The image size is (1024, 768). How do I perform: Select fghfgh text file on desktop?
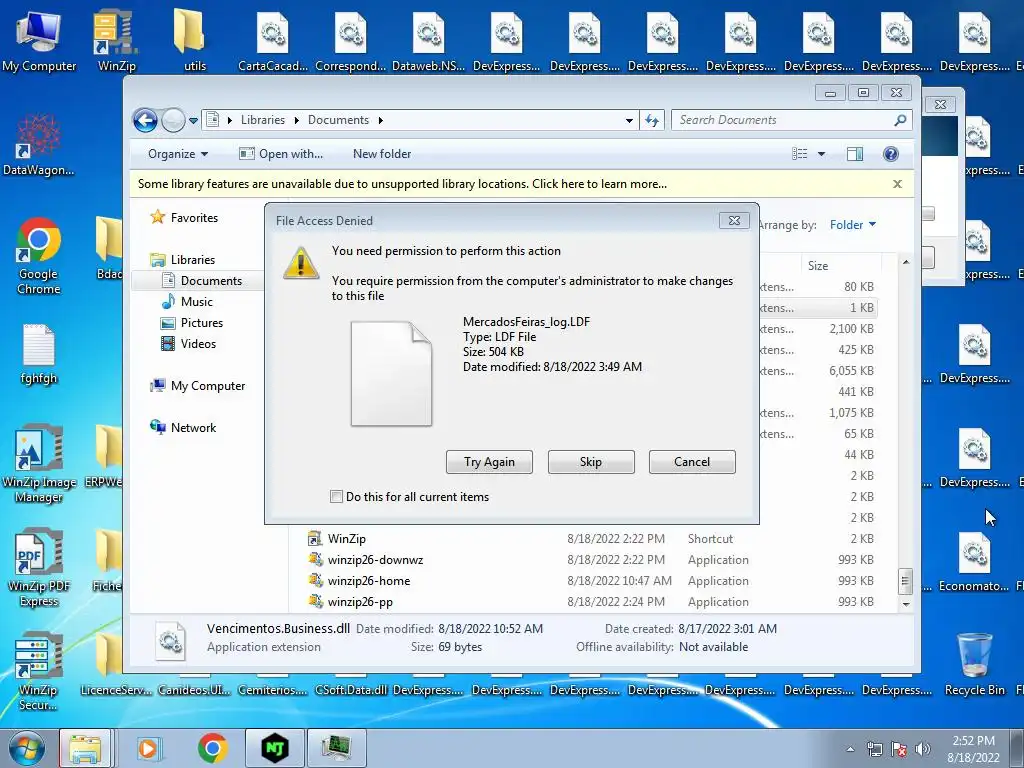(39, 354)
